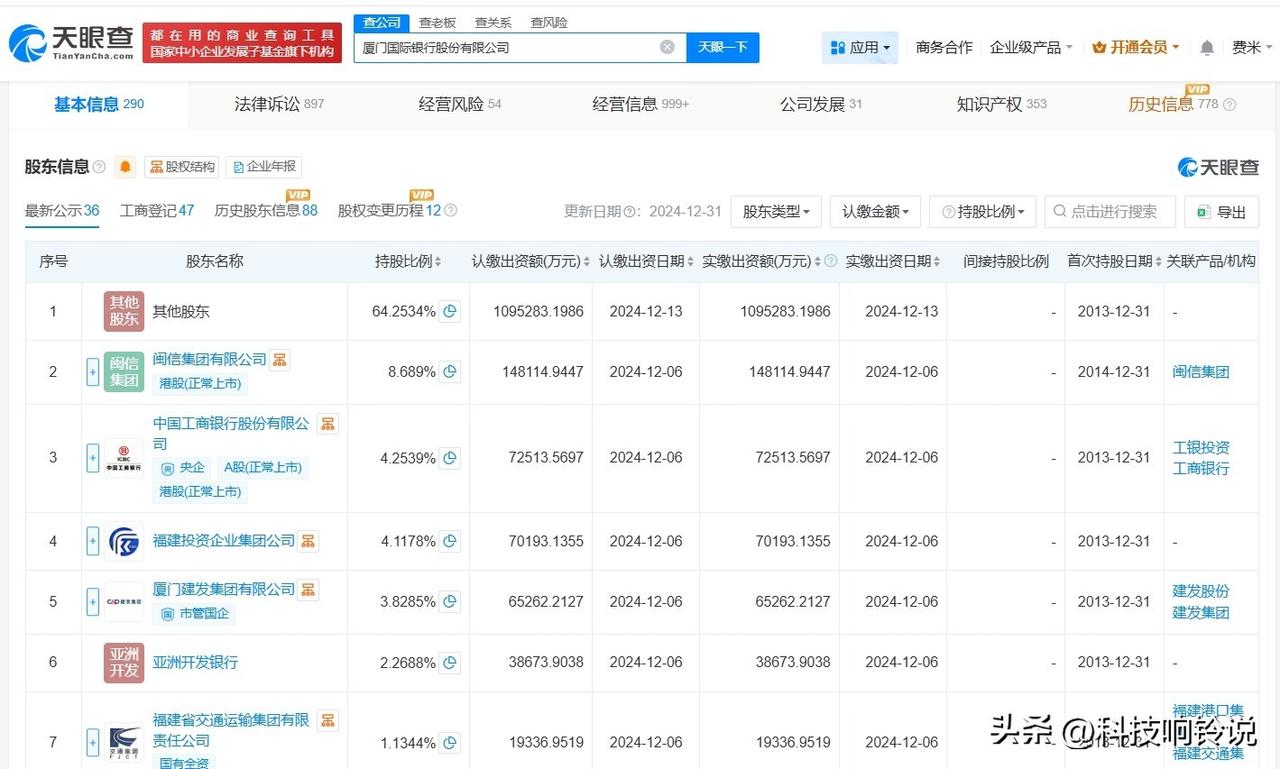This screenshot has height=769, width=1280.
Task: Open pie chart icon for 福建投资企业集团 row
Action: click(450, 541)
